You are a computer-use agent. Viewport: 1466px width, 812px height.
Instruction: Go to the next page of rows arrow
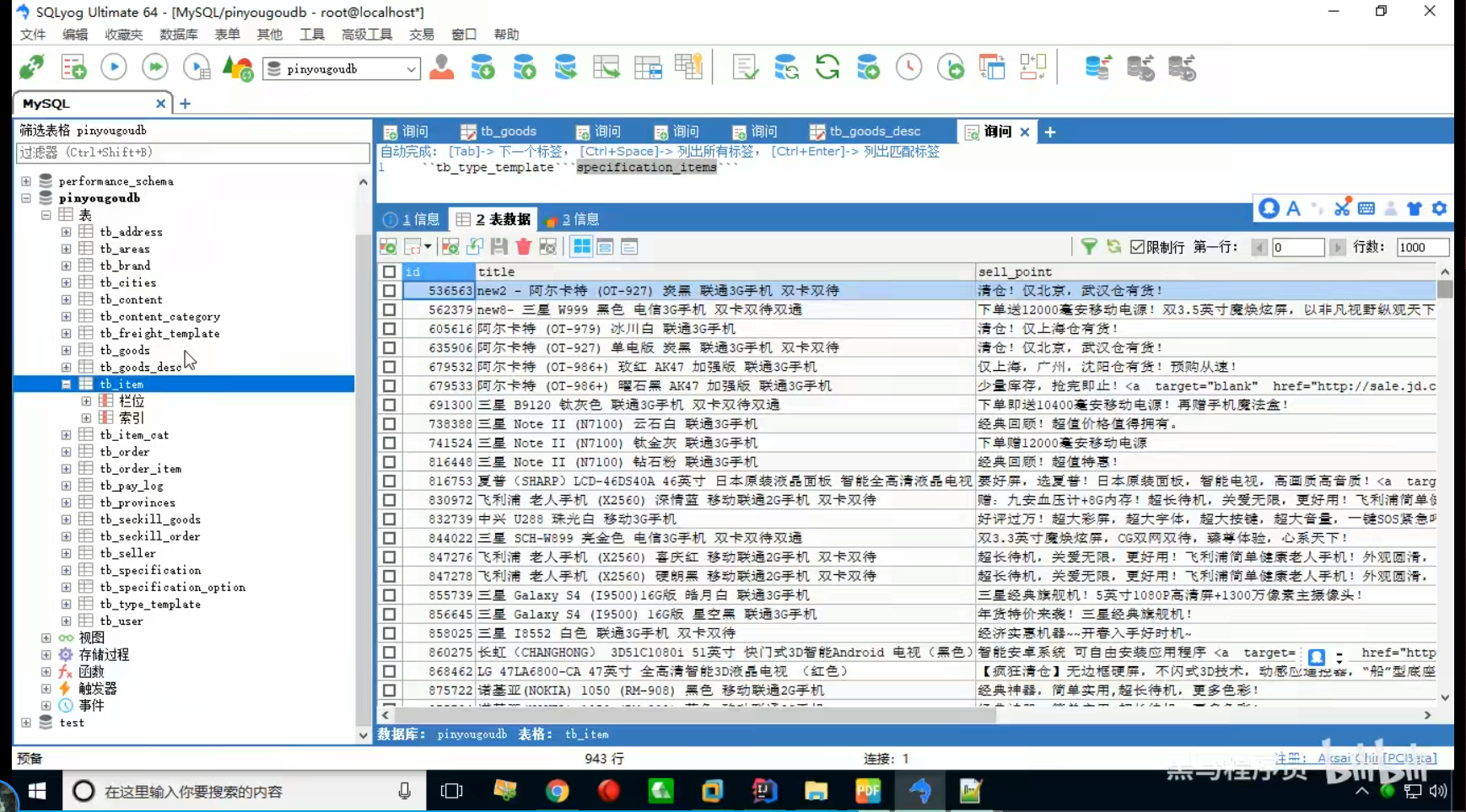pos(1338,247)
